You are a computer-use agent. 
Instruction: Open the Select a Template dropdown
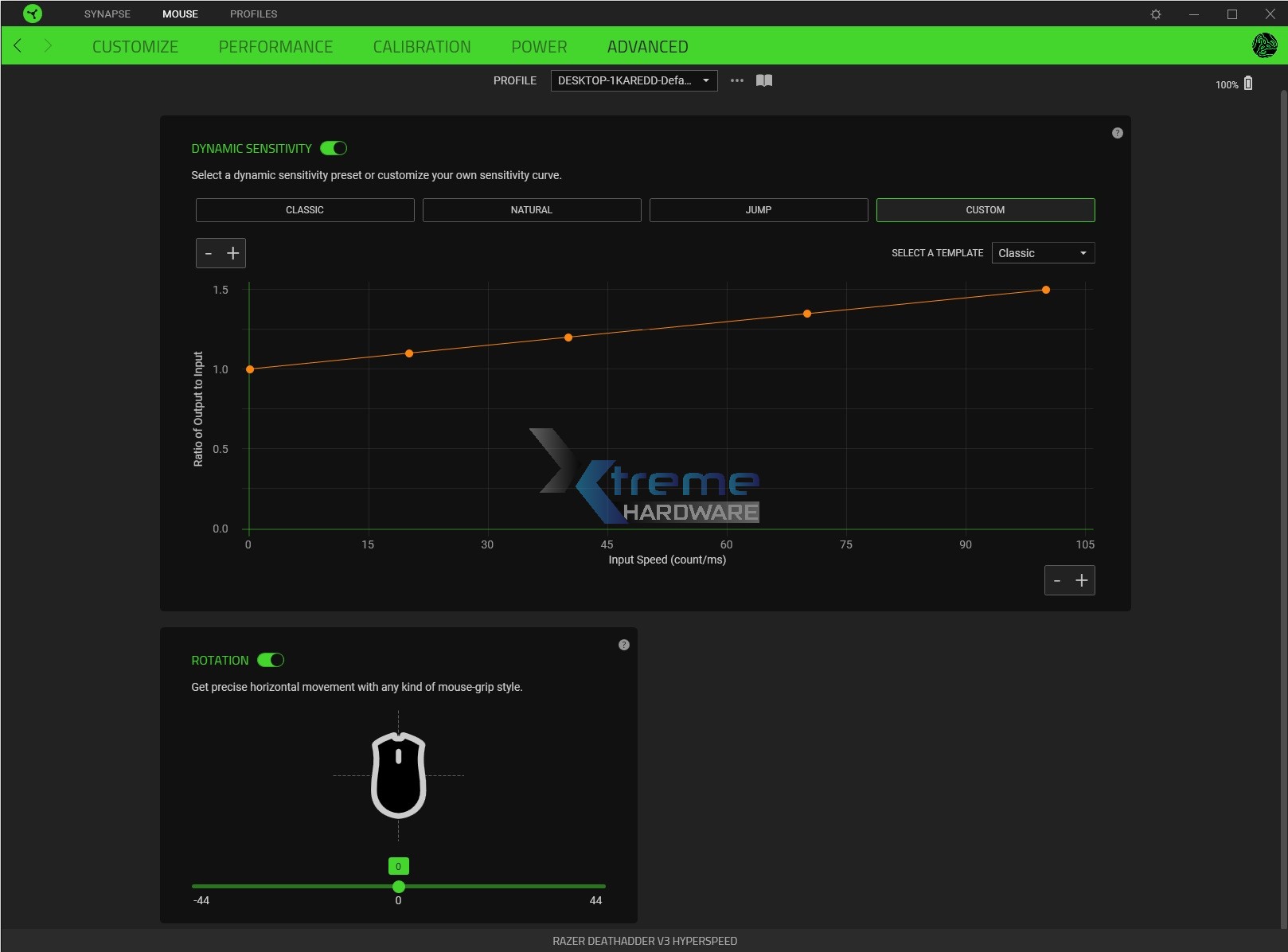tap(1043, 252)
